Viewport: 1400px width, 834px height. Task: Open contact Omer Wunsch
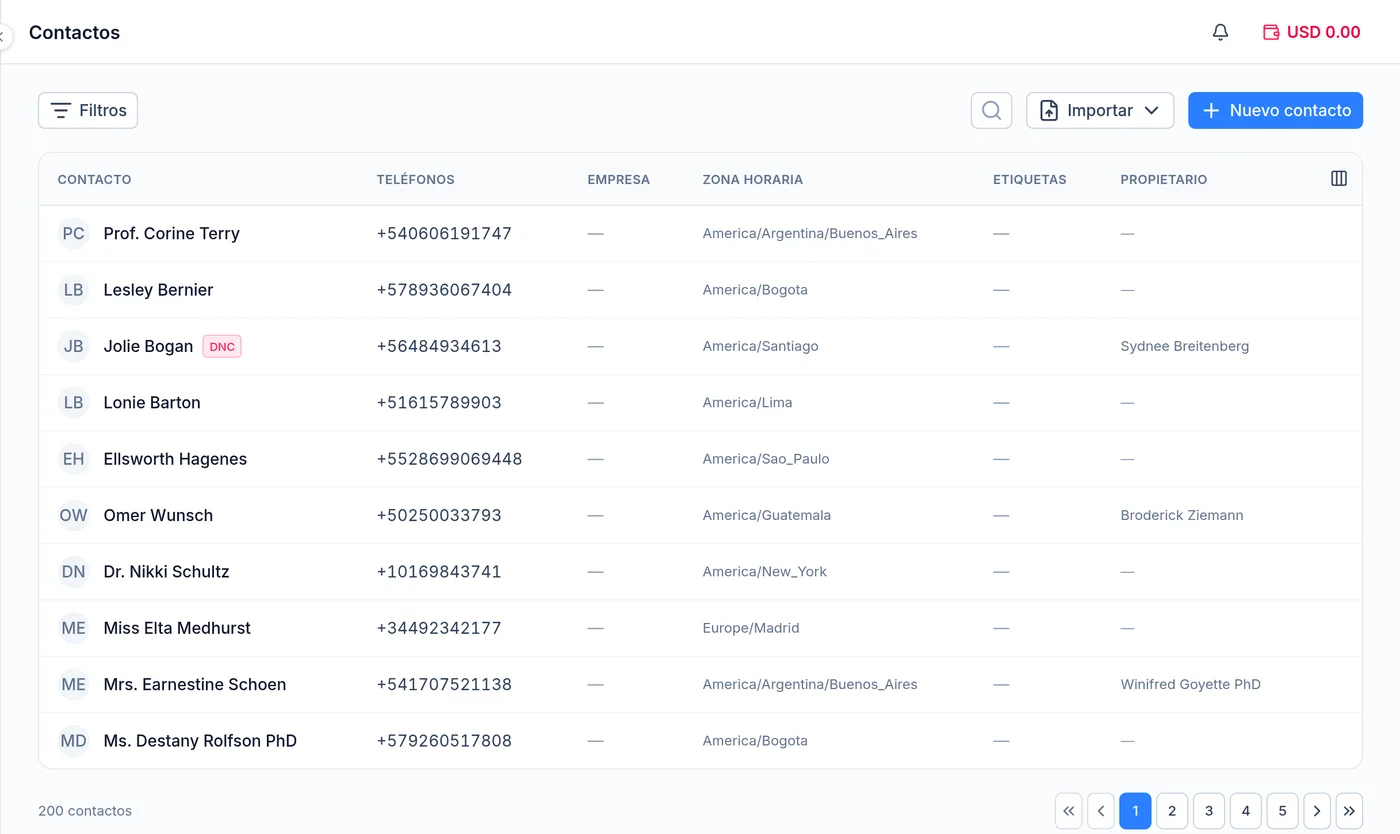(158, 515)
